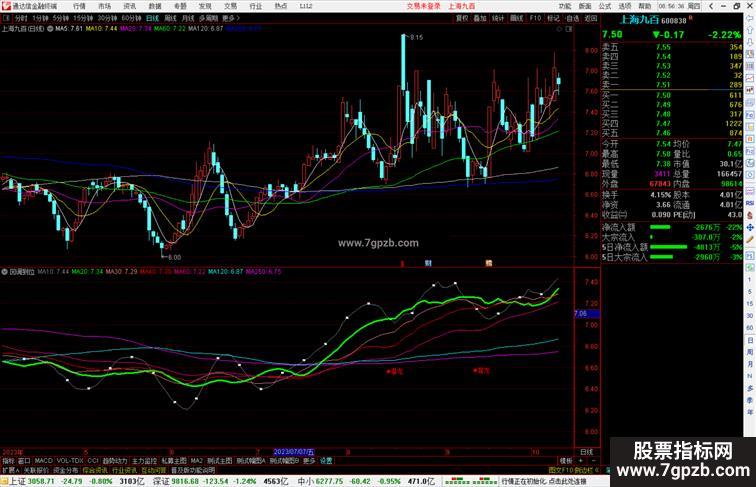Image resolution: width=756 pixels, height=487 pixels.
Task: Click the 深证 index in status bar
Action: click(x=161, y=481)
